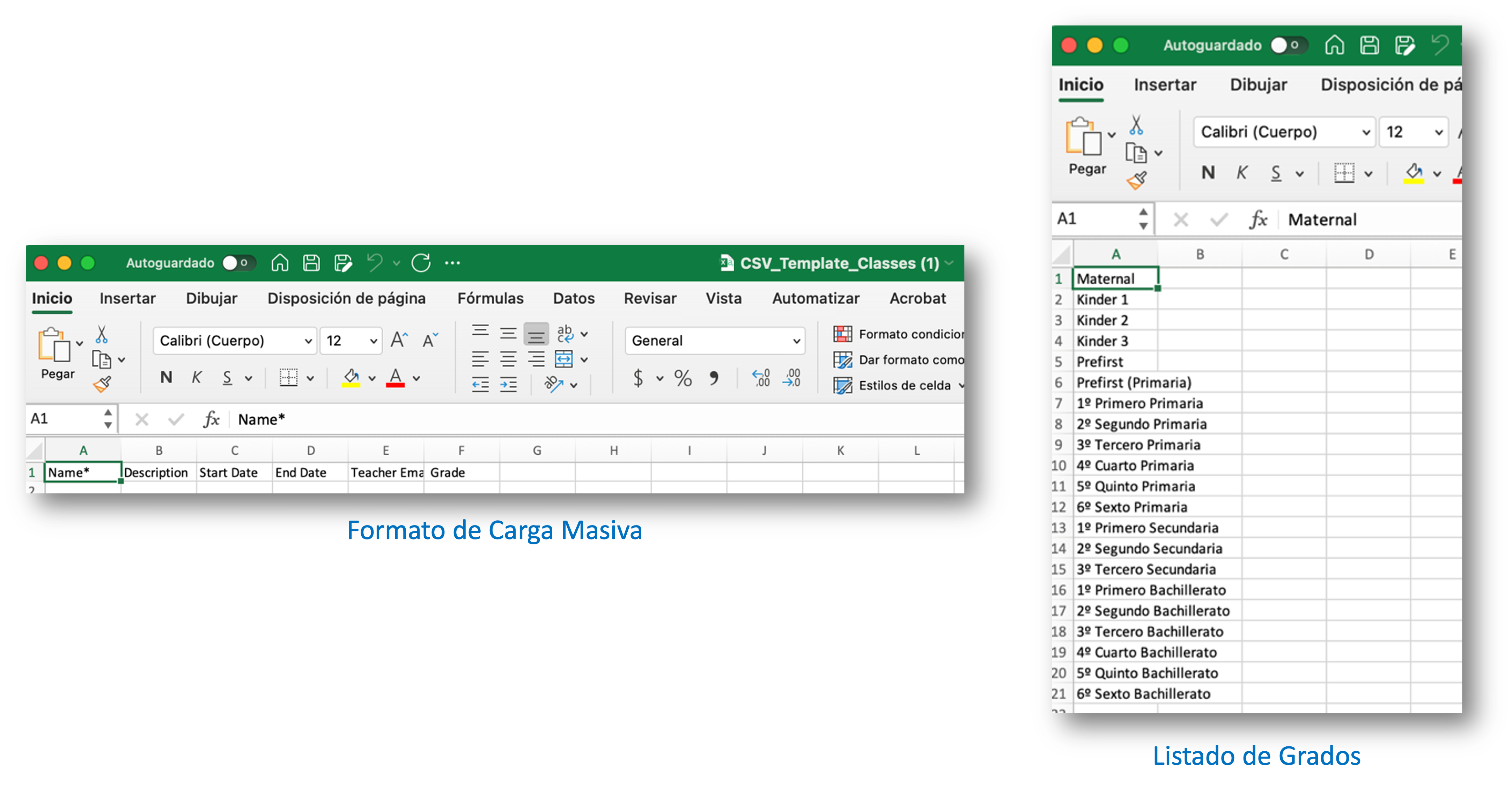Click Format Painter brush in CSV_Template_Classes ribbon

pyautogui.click(x=102, y=384)
